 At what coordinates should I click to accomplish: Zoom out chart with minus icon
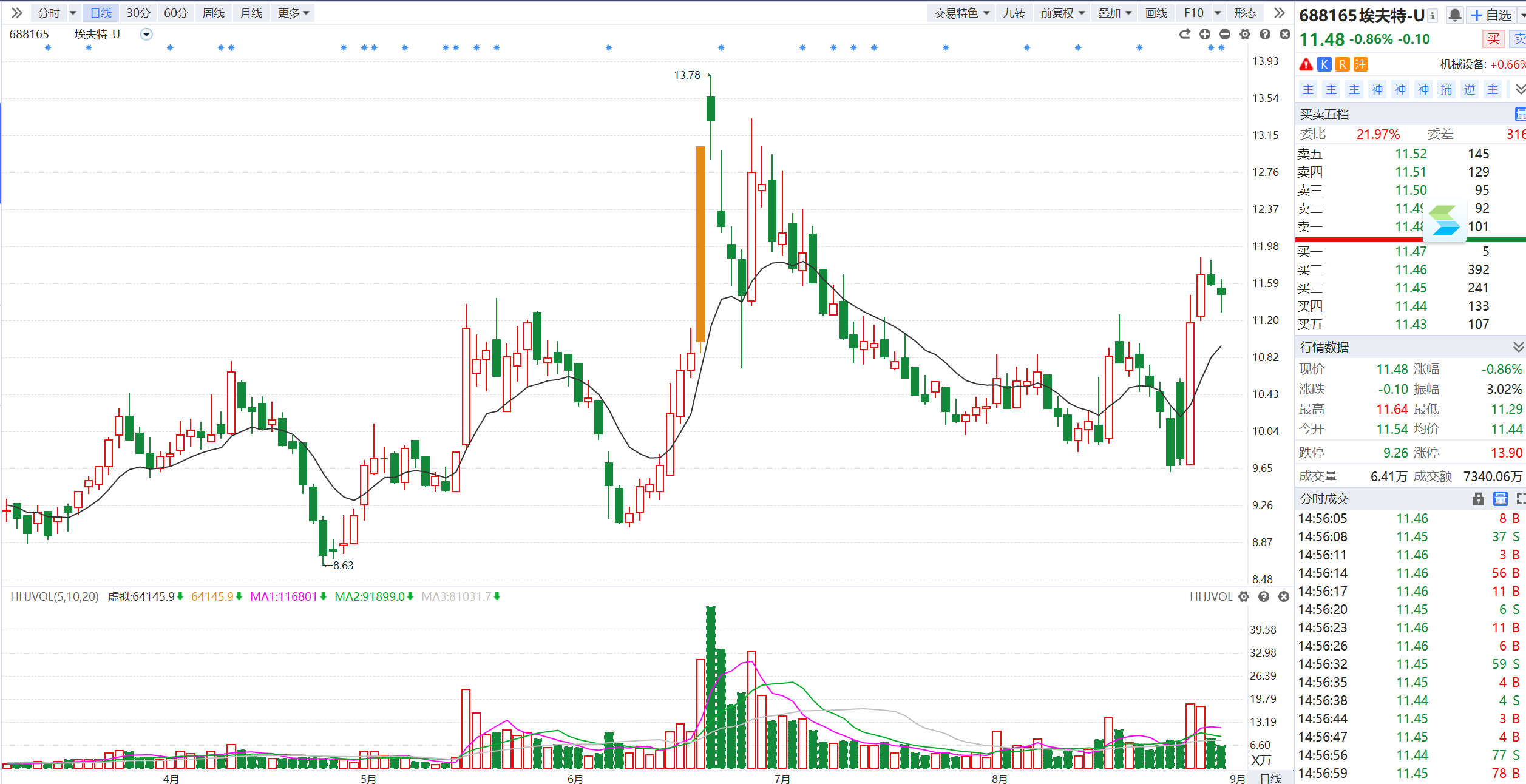click(1225, 34)
